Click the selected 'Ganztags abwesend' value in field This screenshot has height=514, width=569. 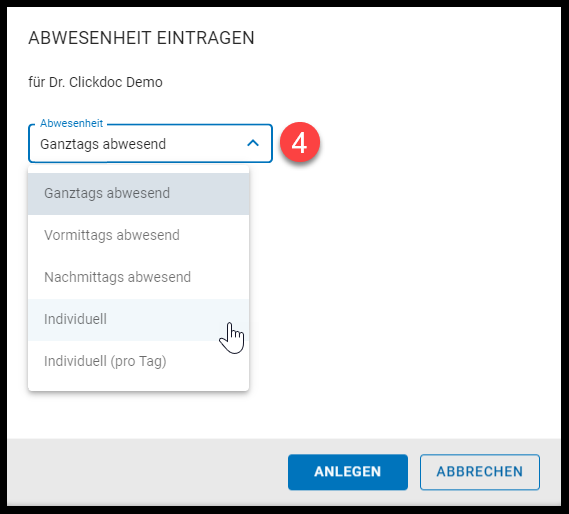click(103, 144)
